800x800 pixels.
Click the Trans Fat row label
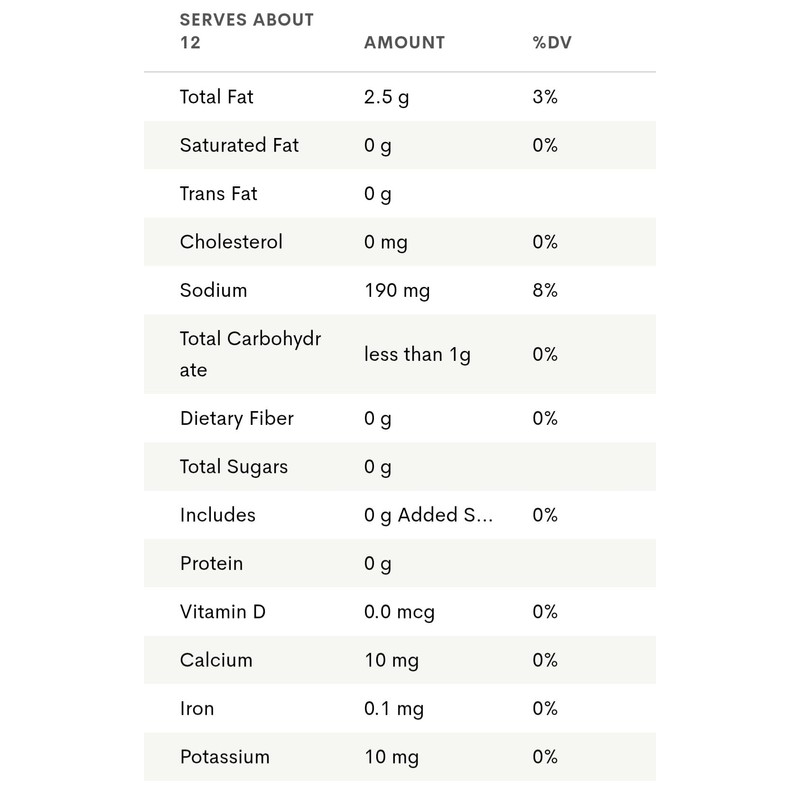tap(218, 194)
